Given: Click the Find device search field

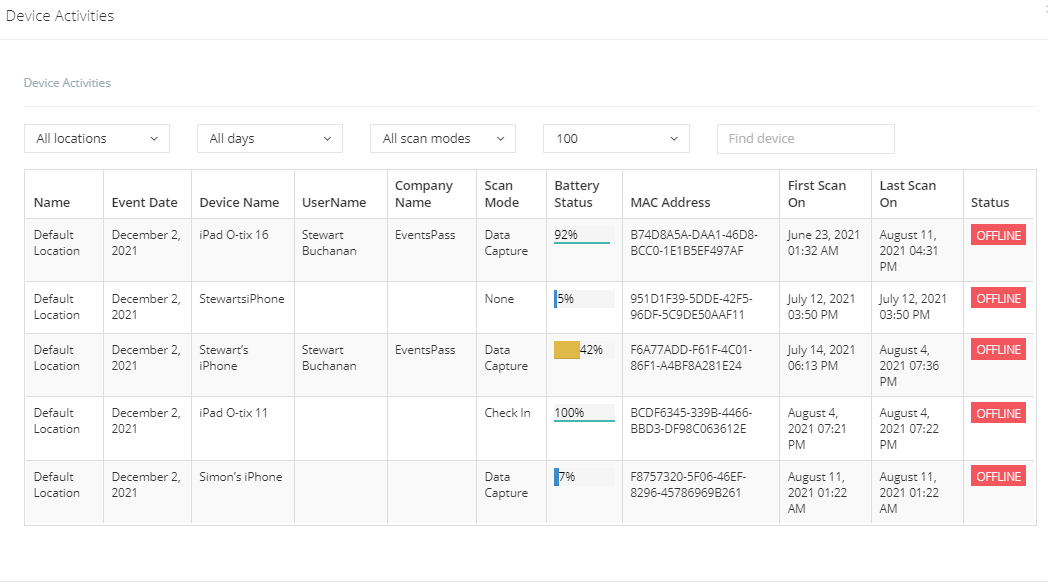Looking at the screenshot, I should click(x=805, y=139).
